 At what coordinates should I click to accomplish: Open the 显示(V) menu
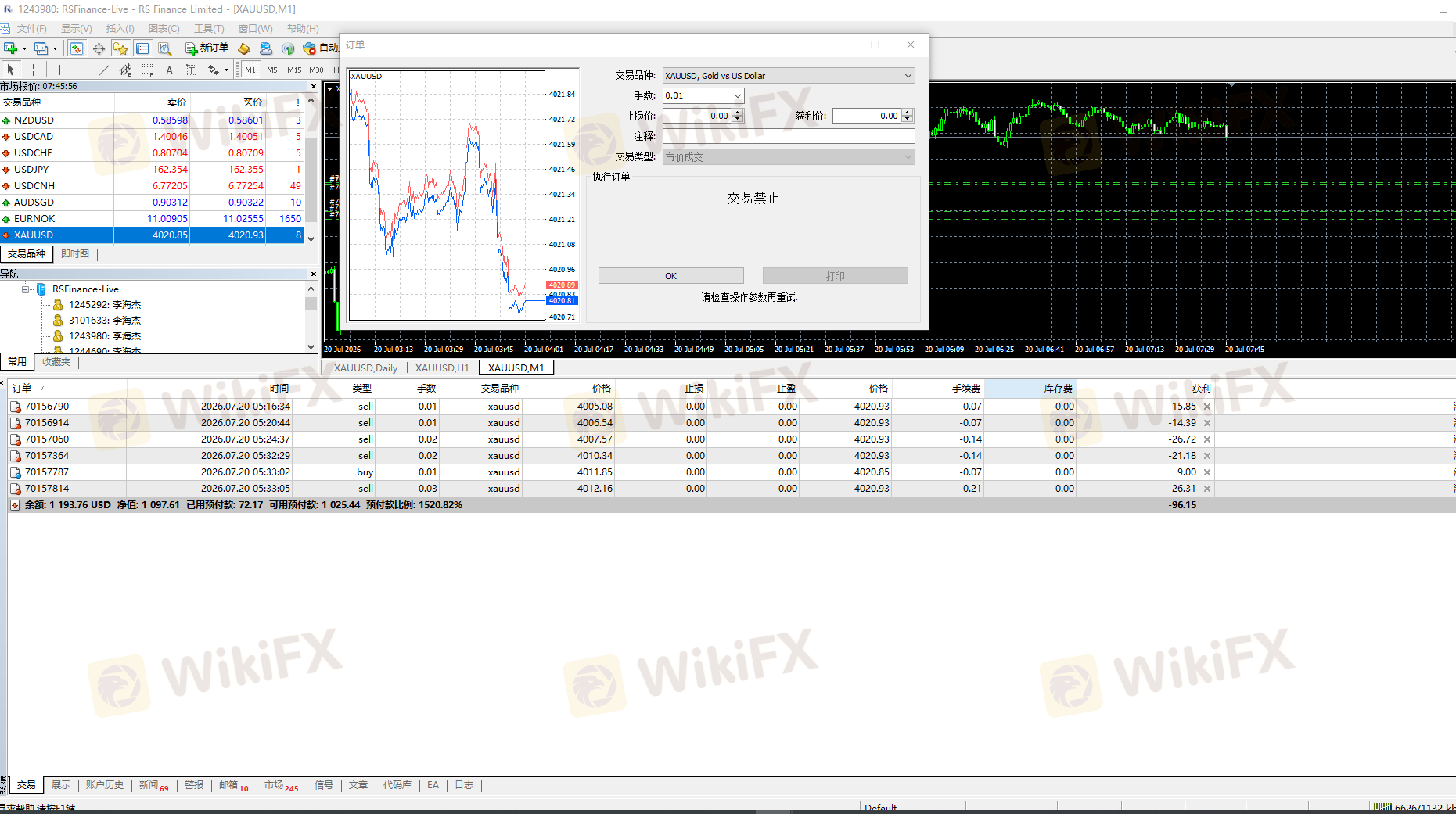pyautogui.click(x=77, y=29)
